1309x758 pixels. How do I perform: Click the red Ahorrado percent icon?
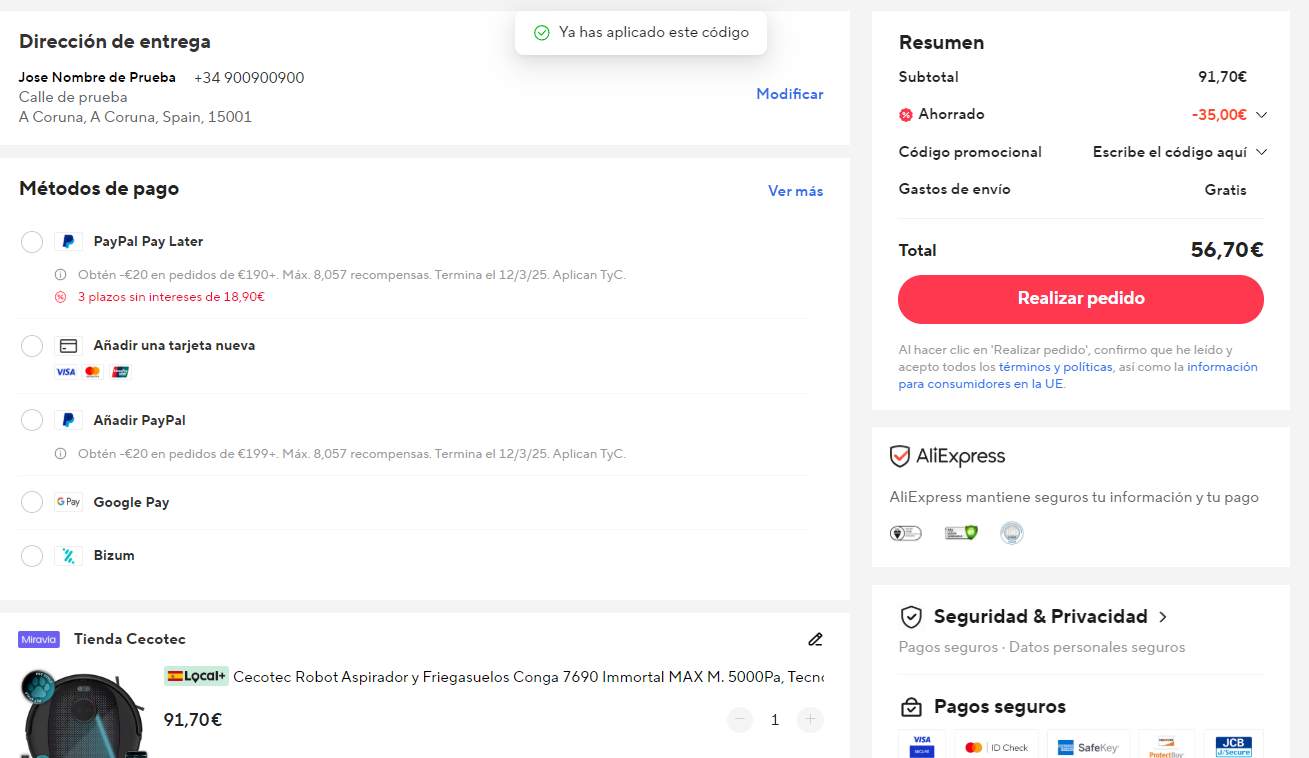[x=906, y=115]
